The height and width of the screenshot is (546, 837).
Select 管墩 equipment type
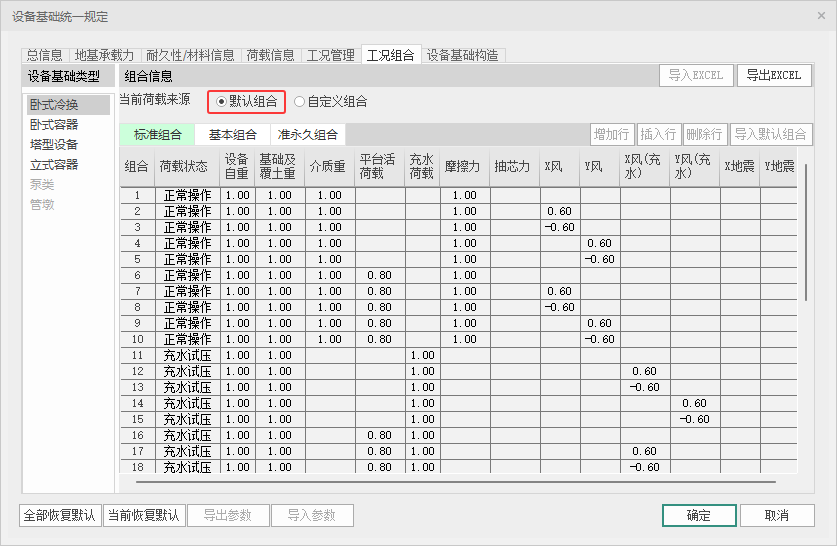click(68, 204)
